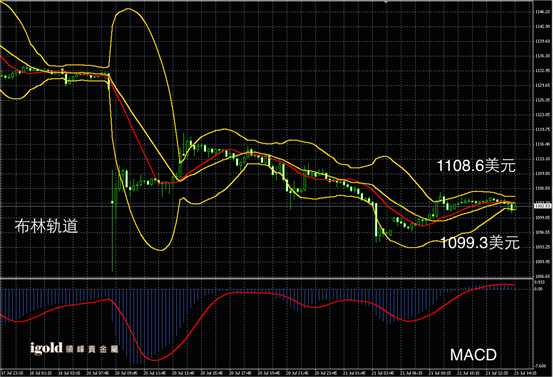553x377 pixels.
Task: Click the 20 Jul 07:45 time axis label
Action: click(x=97, y=373)
